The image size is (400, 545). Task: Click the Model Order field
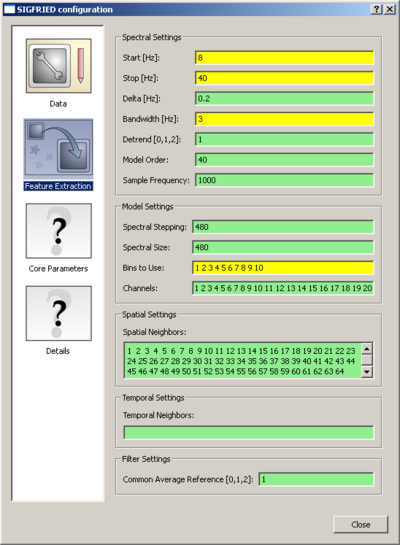(284, 160)
